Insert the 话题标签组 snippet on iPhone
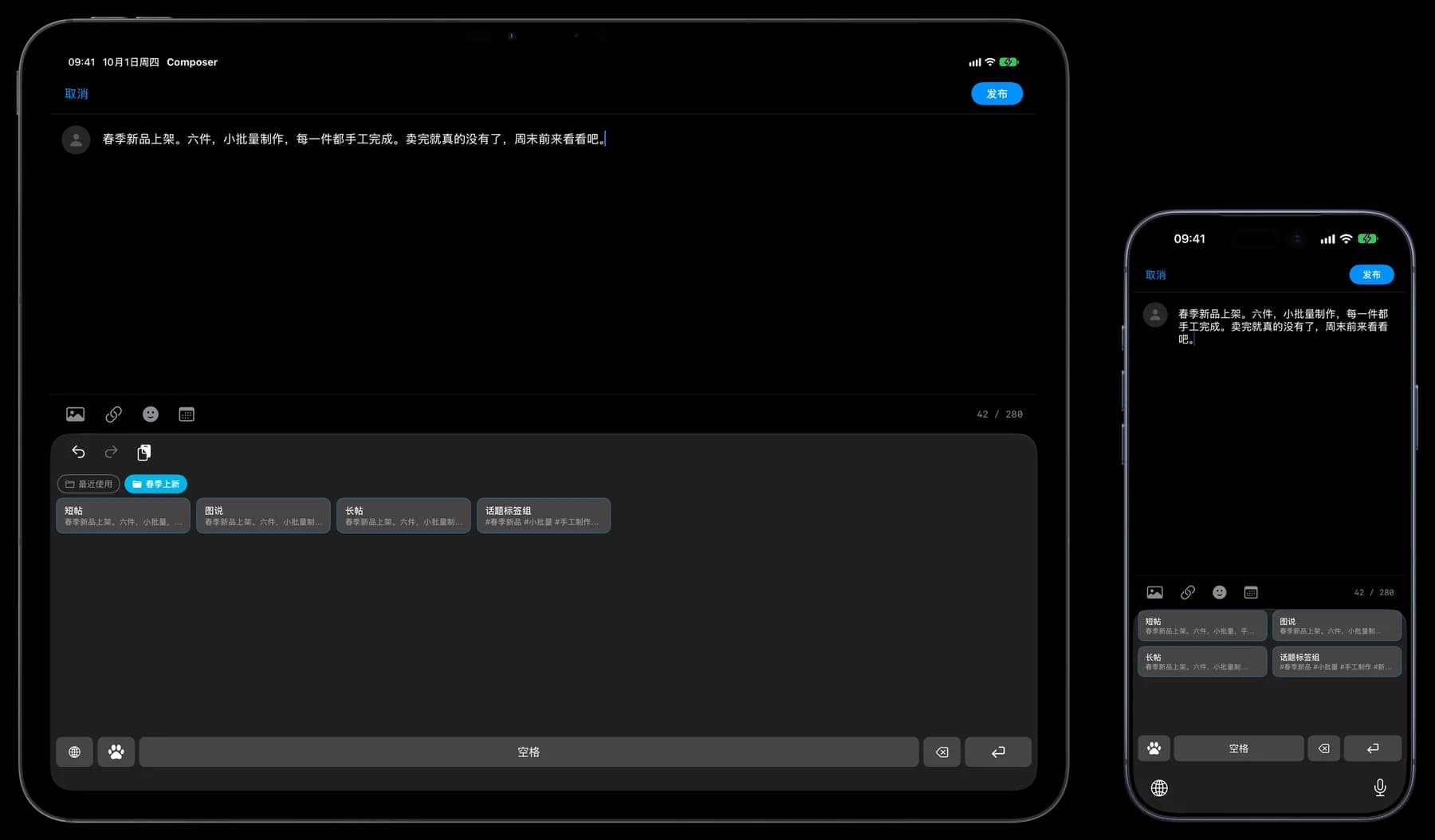The height and width of the screenshot is (840, 1435). click(x=1337, y=661)
